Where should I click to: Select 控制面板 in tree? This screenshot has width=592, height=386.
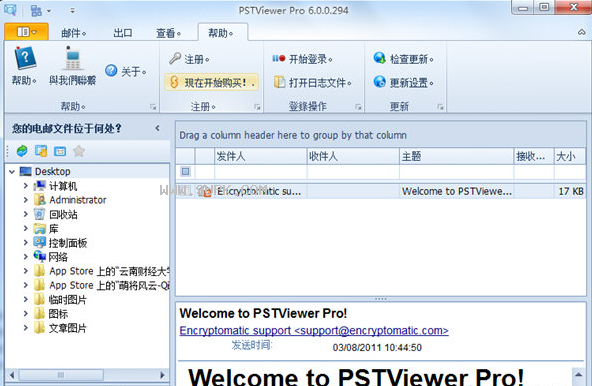coord(68,242)
